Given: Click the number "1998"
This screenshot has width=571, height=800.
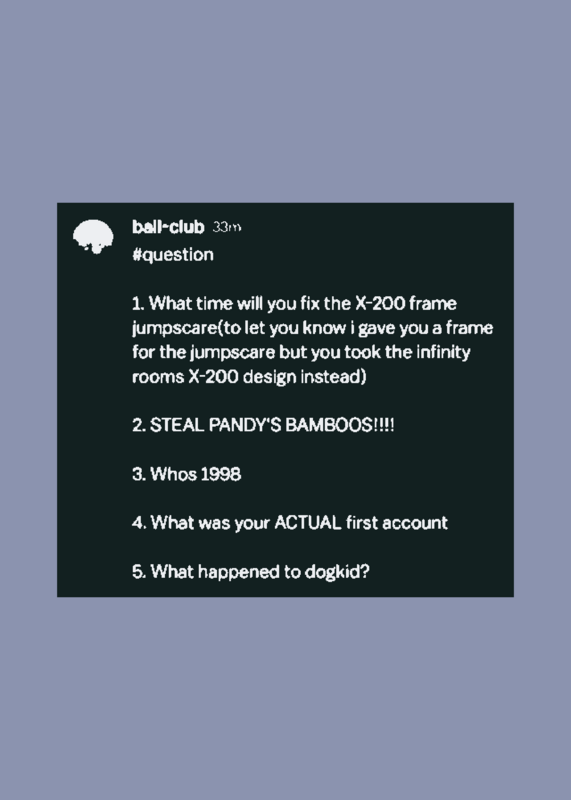Looking at the screenshot, I should pos(220,474).
